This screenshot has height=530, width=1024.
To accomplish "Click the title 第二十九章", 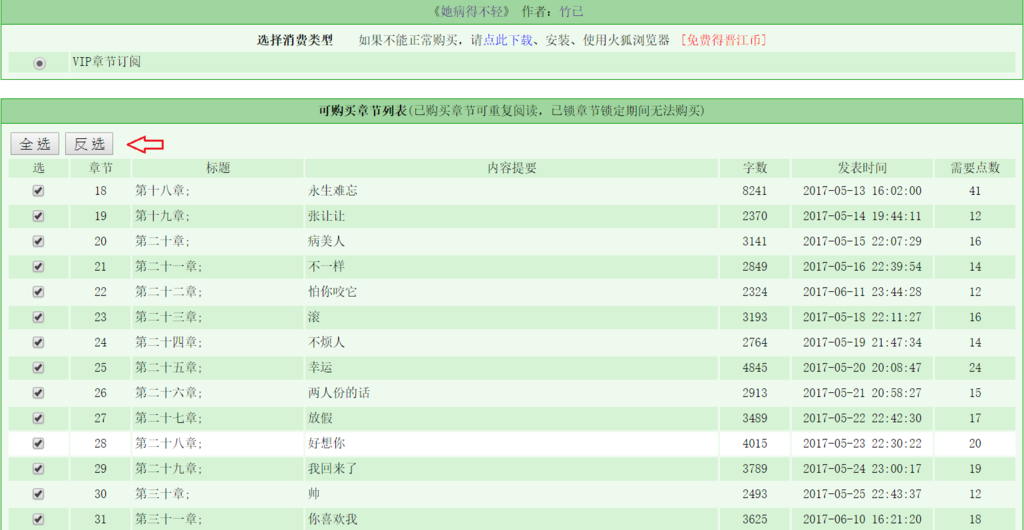I will point(168,469).
